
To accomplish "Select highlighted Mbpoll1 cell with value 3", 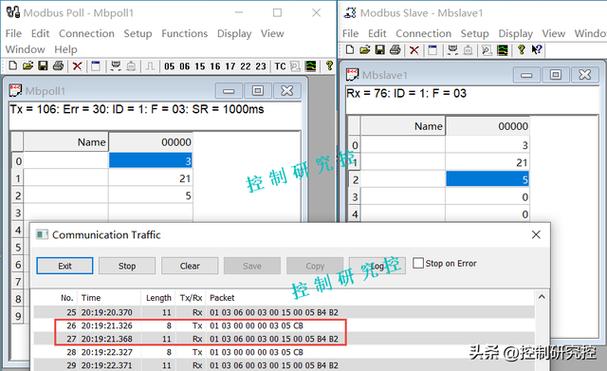I will click(150, 161).
